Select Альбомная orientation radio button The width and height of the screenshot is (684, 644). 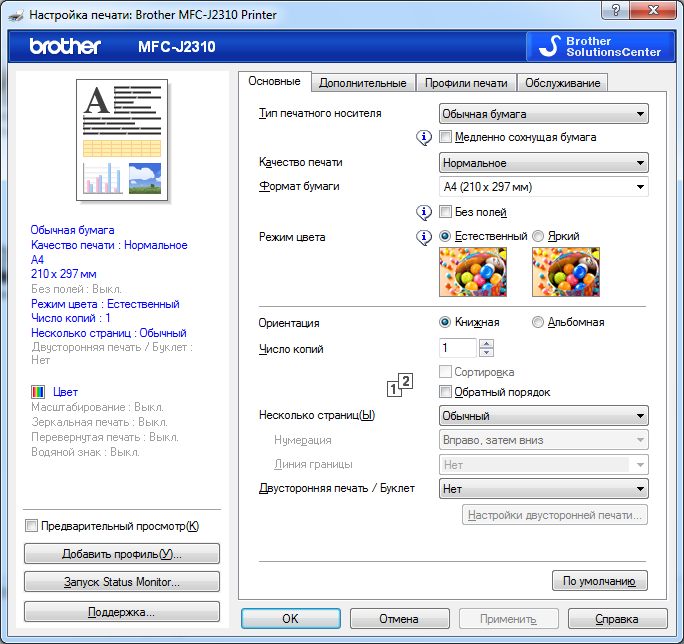537,322
